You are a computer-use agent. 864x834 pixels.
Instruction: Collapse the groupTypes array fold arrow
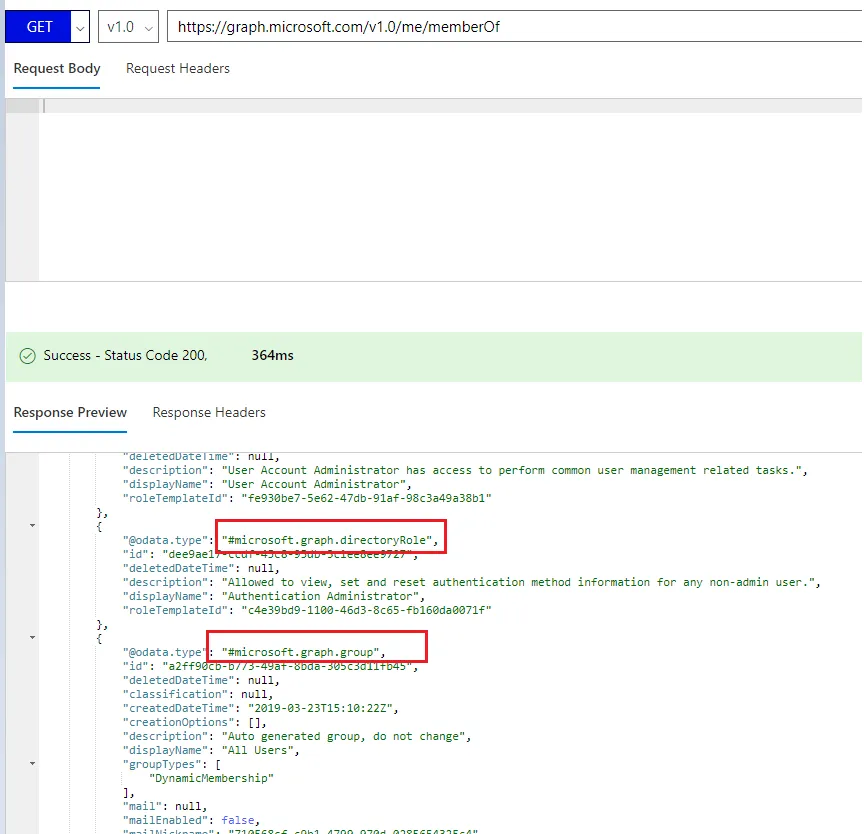pos(33,763)
